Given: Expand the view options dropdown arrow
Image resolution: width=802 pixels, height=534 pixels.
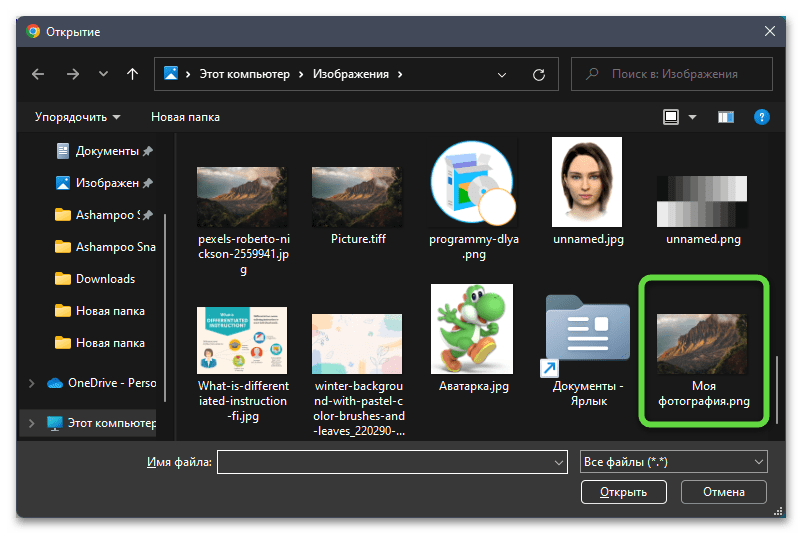Looking at the screenshot, I should click(x=692, y=117).
